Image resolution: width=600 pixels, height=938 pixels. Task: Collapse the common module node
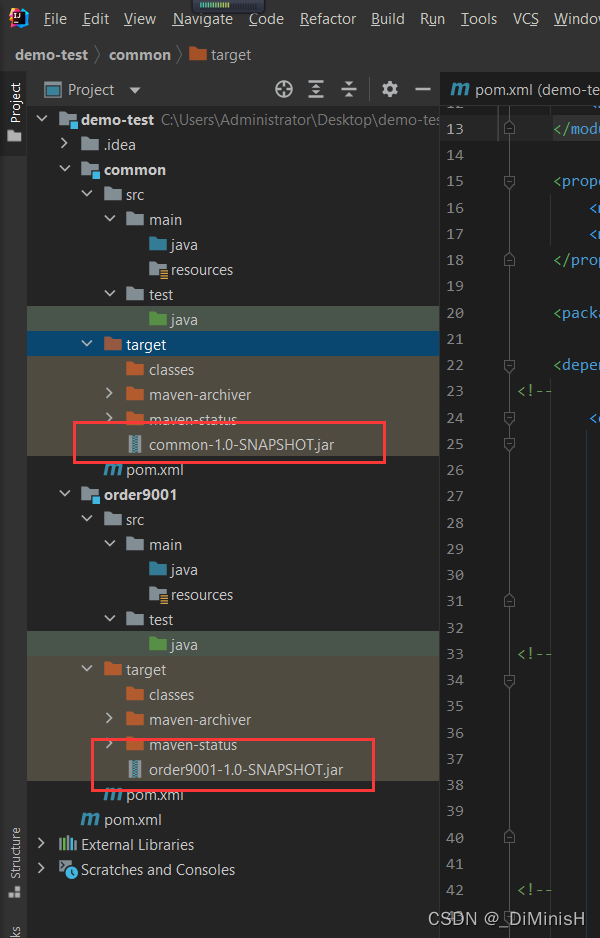65,169
